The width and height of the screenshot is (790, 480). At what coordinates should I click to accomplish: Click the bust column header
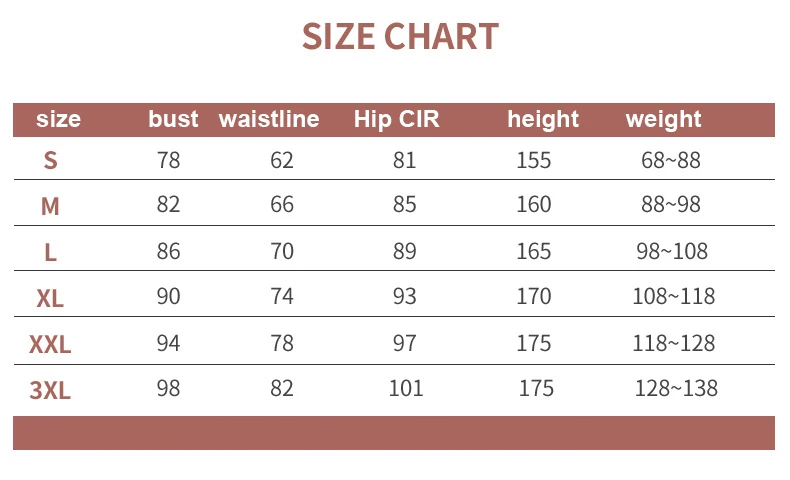[173, 120]
